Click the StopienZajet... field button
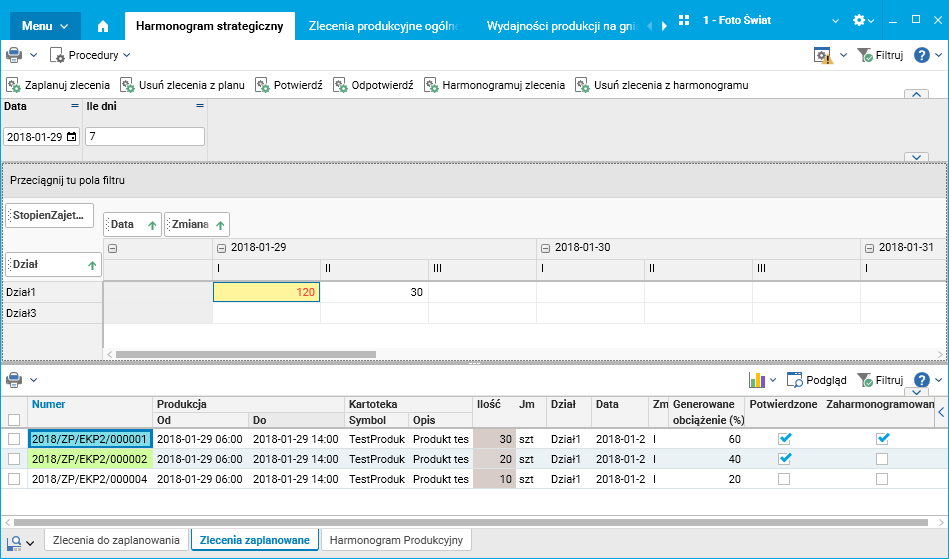949x559 pixels. pos(50,215)
